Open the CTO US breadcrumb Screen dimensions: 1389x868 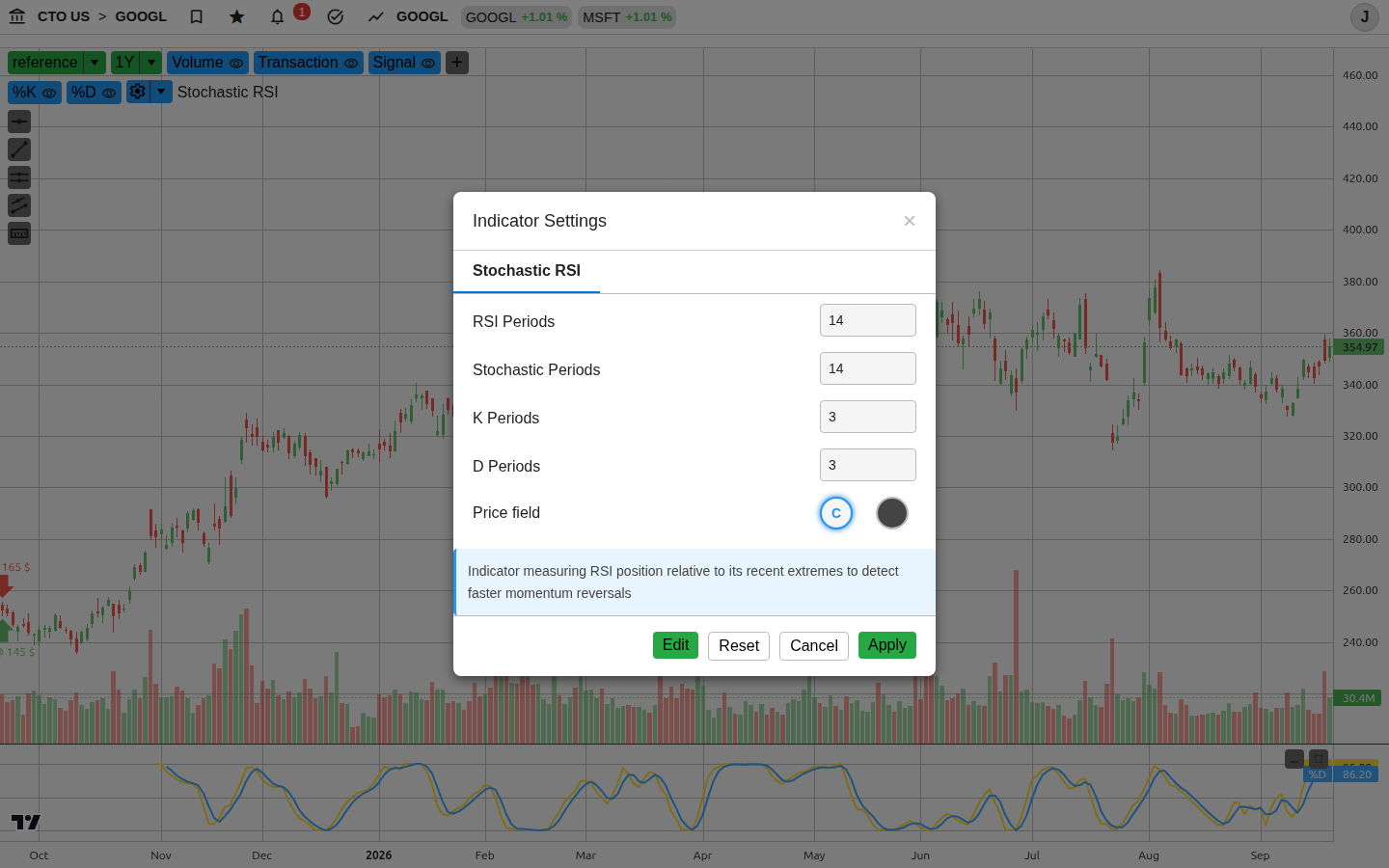coord(64,16)
